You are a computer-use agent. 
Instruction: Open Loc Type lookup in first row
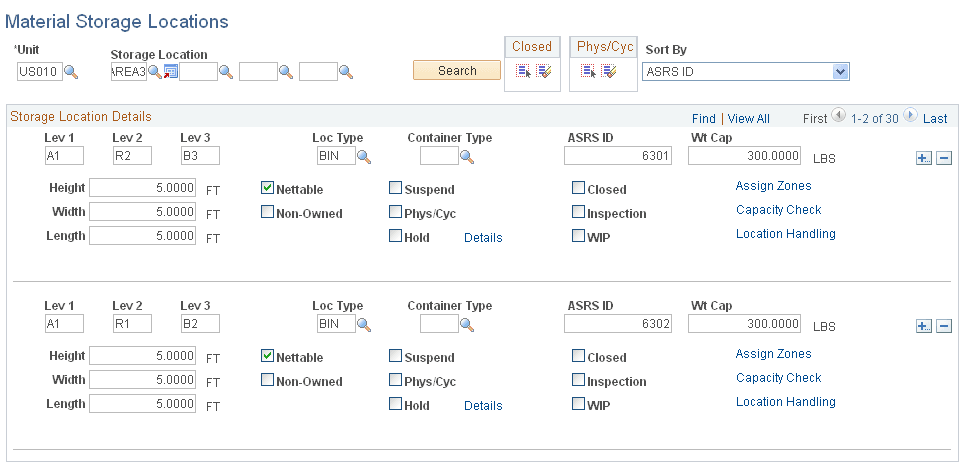pyautogui.click(x=364, y=156)
